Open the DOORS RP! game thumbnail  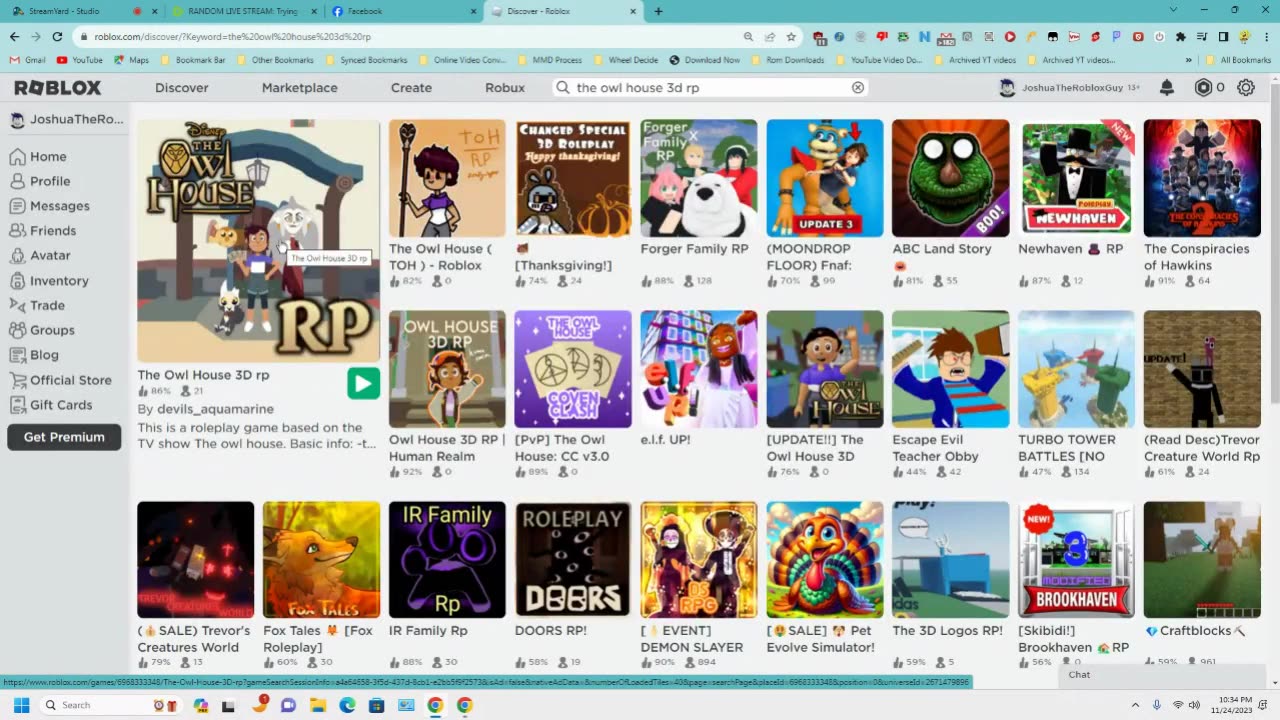pos(573,560)
